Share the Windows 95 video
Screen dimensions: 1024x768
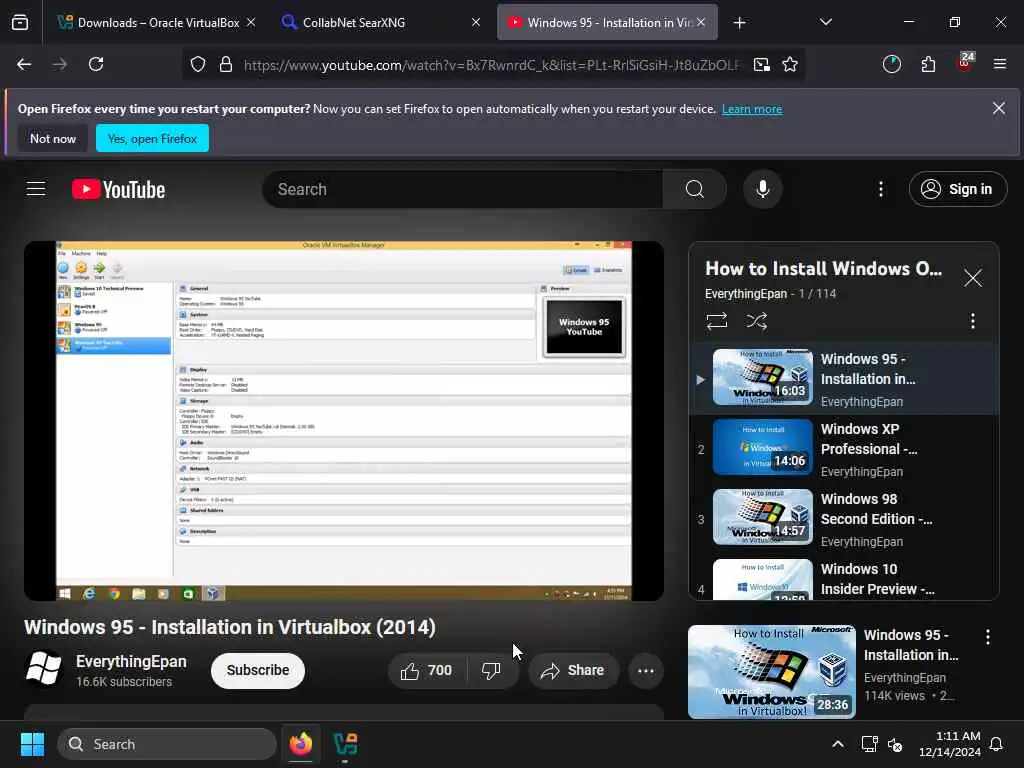coord(573,671)
